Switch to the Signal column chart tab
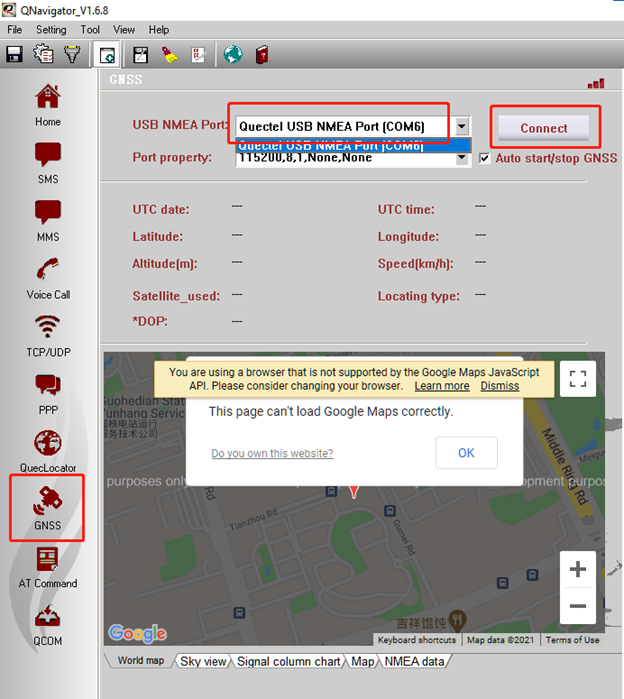Image resolution: width=624 pixels, height=699 pixels. (x=288, y=661)
